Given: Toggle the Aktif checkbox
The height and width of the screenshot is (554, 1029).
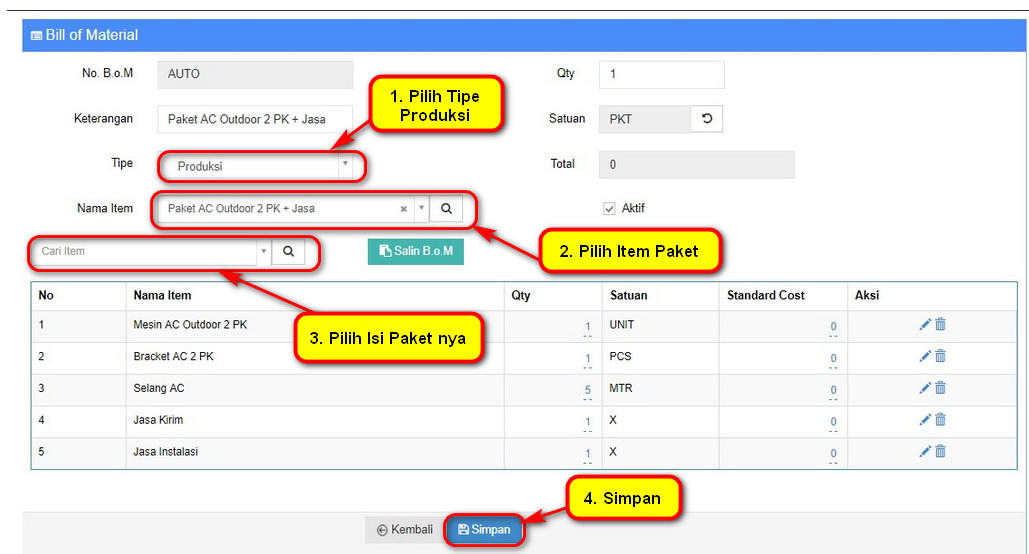Looking at the screenshot, I should 609,209.
